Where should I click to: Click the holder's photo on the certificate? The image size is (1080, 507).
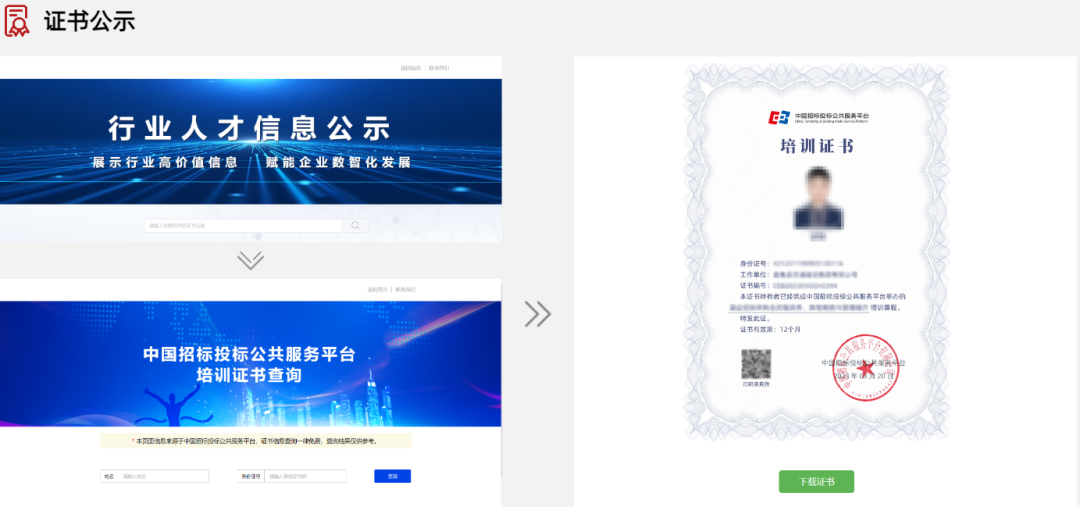tap(817, 198)
